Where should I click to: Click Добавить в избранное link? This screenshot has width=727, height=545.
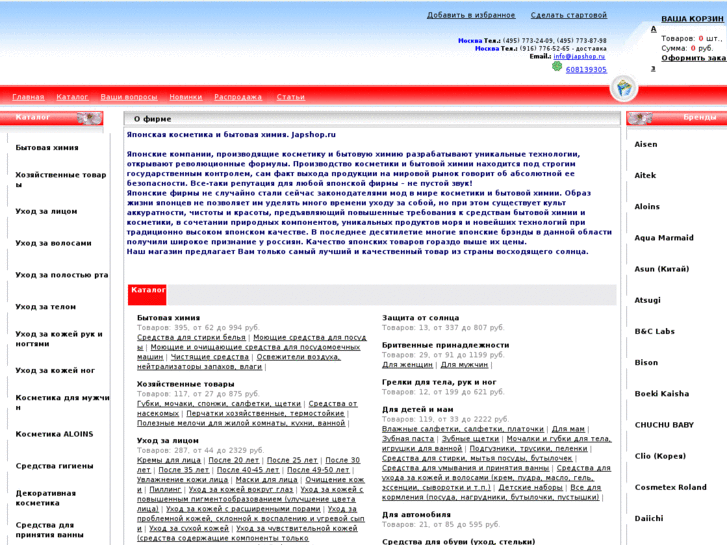(471, 15)
